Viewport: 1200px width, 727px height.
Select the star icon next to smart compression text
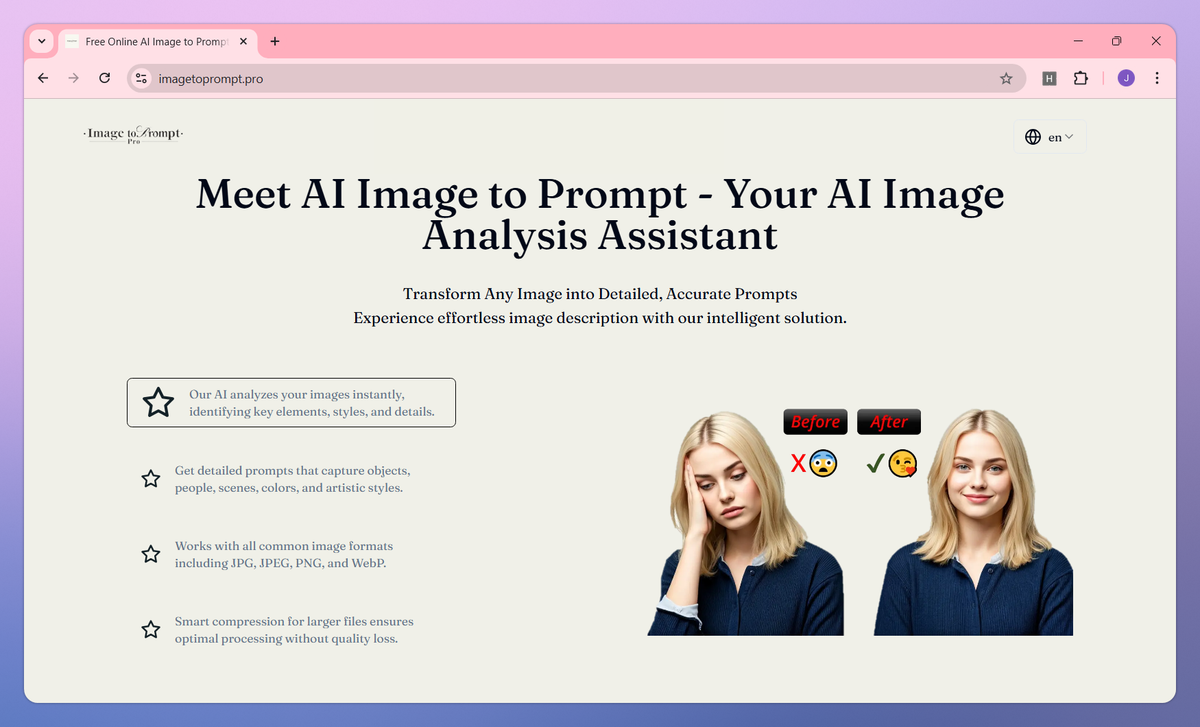pyautogui.click(x=151, y=629)
